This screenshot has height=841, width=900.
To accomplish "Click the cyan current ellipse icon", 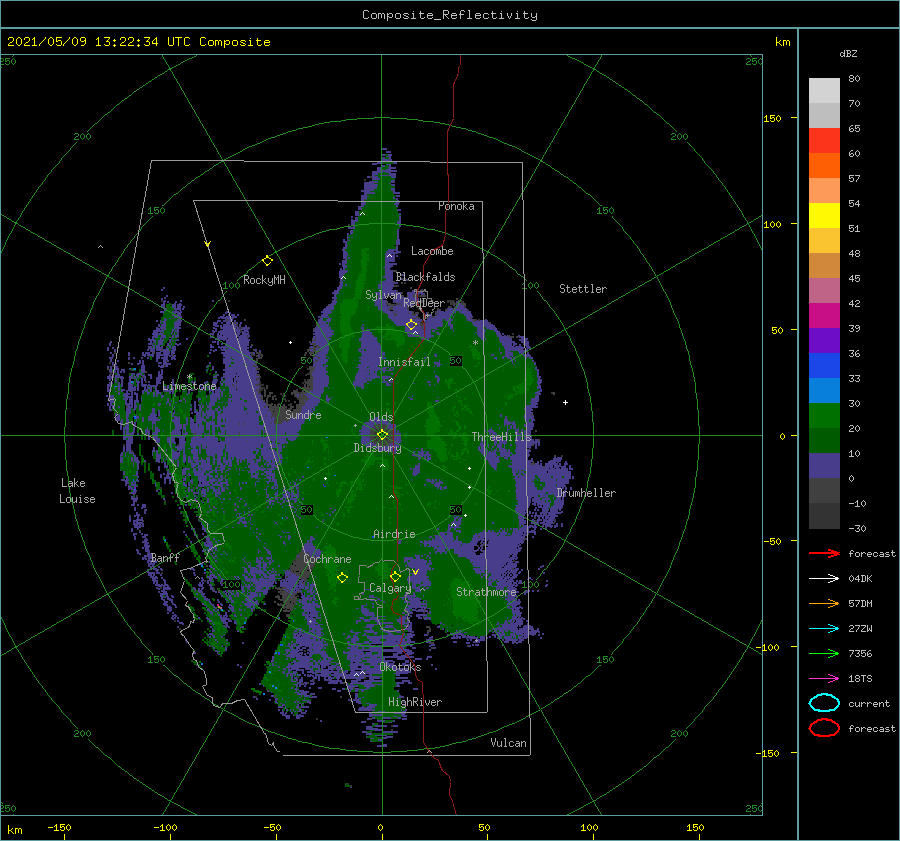I will click(824, 703).
